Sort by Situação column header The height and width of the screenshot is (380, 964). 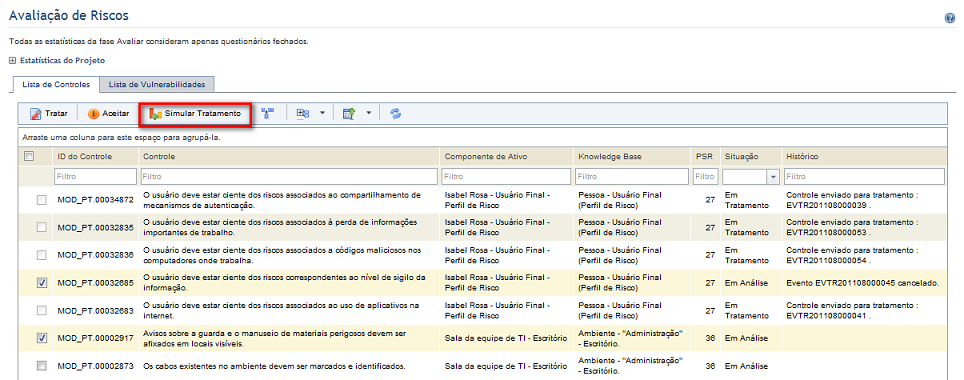tap(741, 157)
